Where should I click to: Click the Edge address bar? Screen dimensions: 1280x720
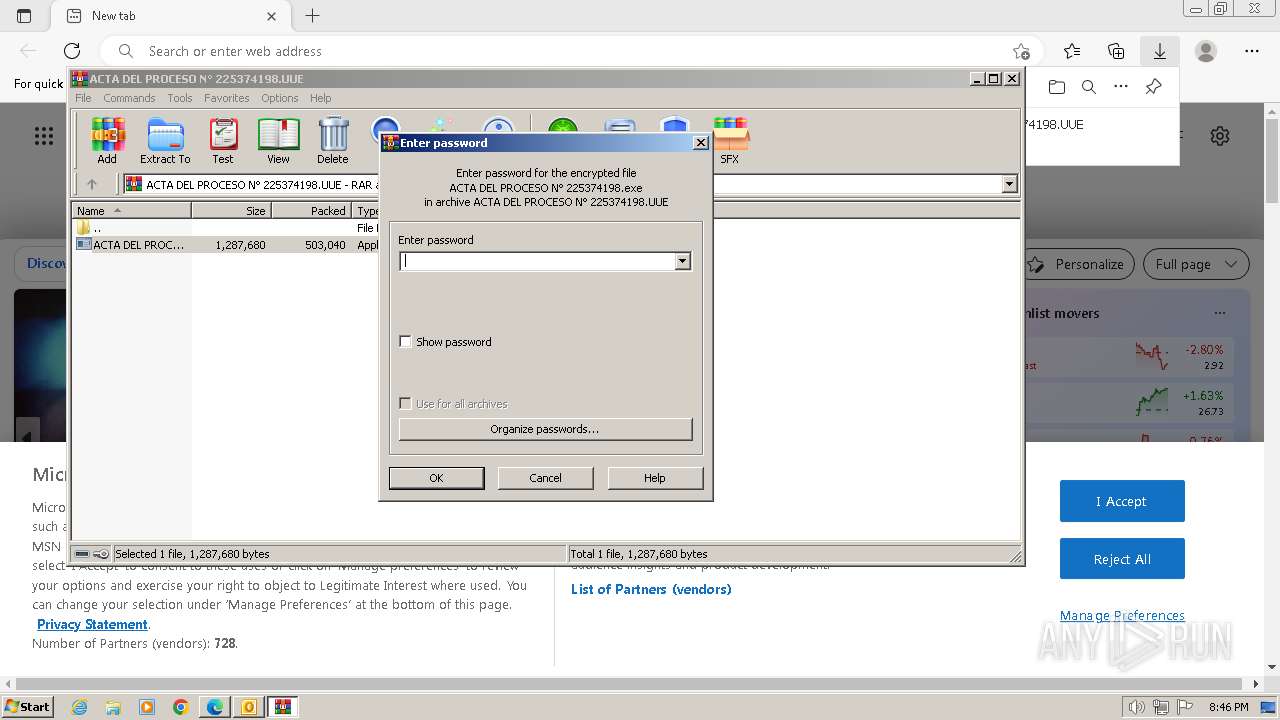tap(570, 51)
